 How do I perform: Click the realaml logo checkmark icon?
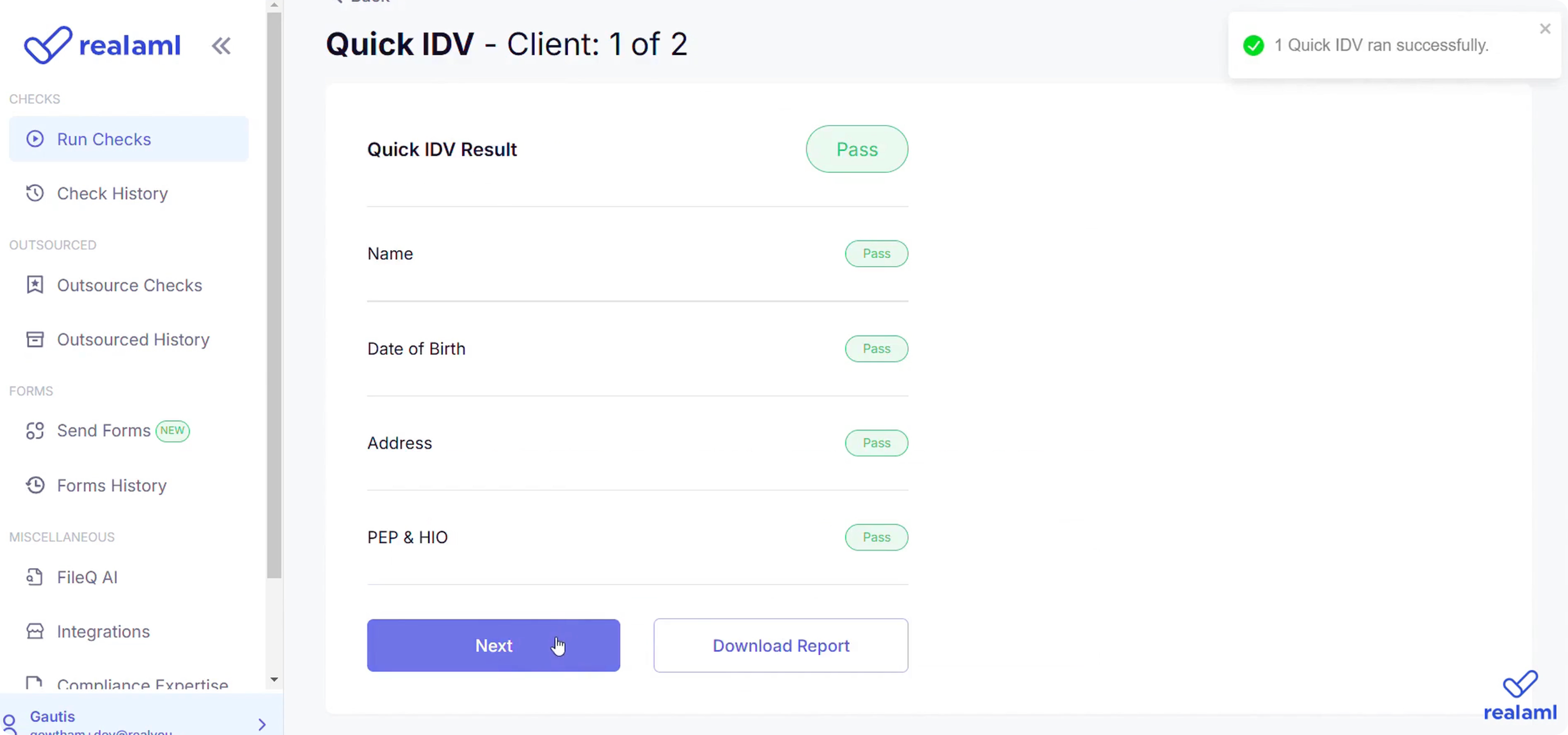click(47, 45)
